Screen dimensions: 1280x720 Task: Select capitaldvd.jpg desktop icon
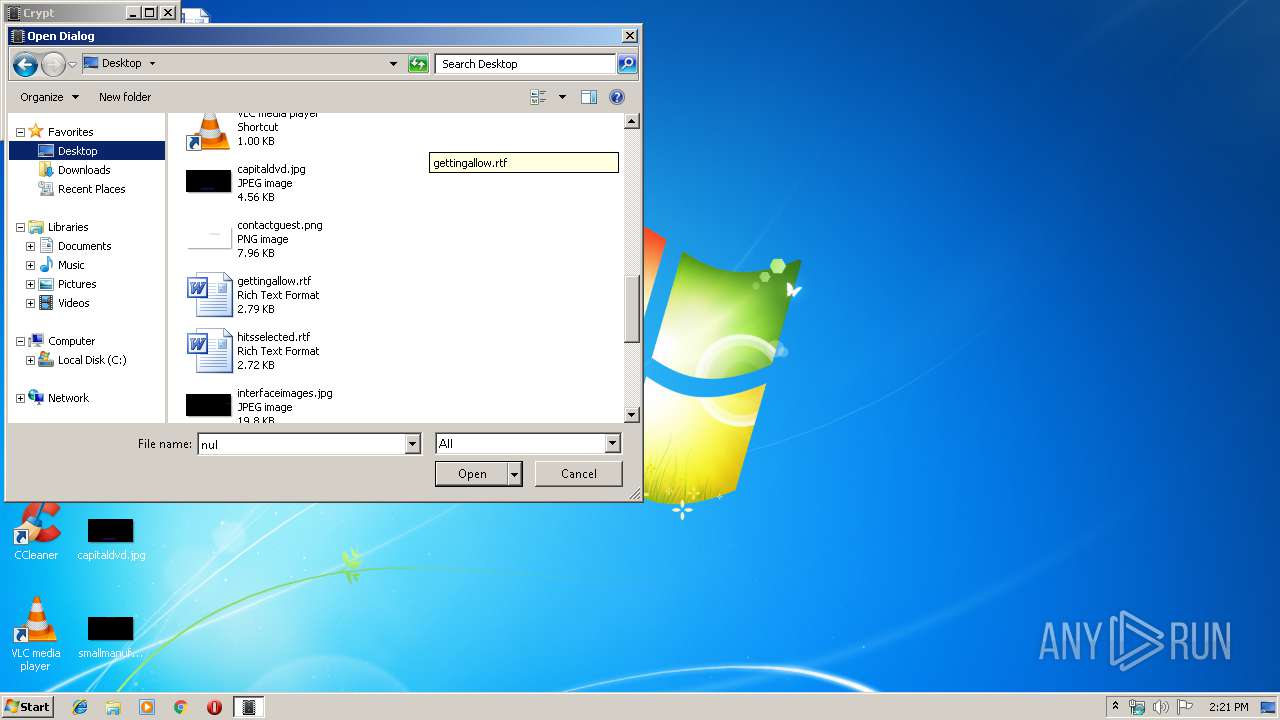pos(111,540)
